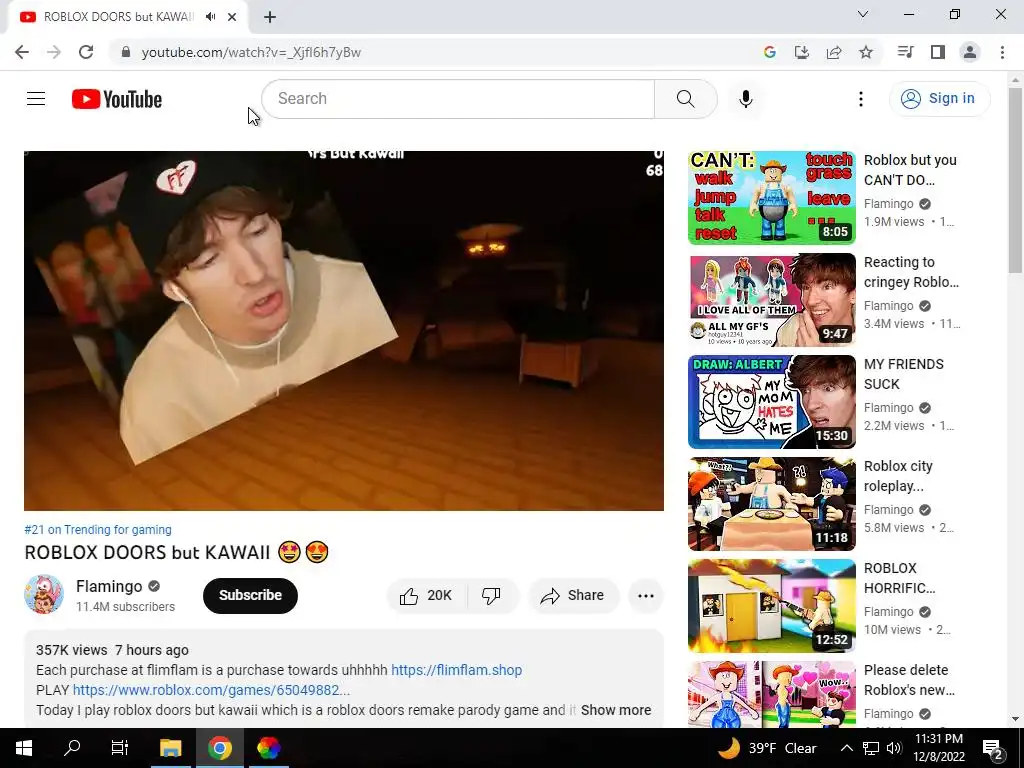Subscribe to Flamingo channel
The width and height of the screenshot is (1024, 768).
pos(250,596)
